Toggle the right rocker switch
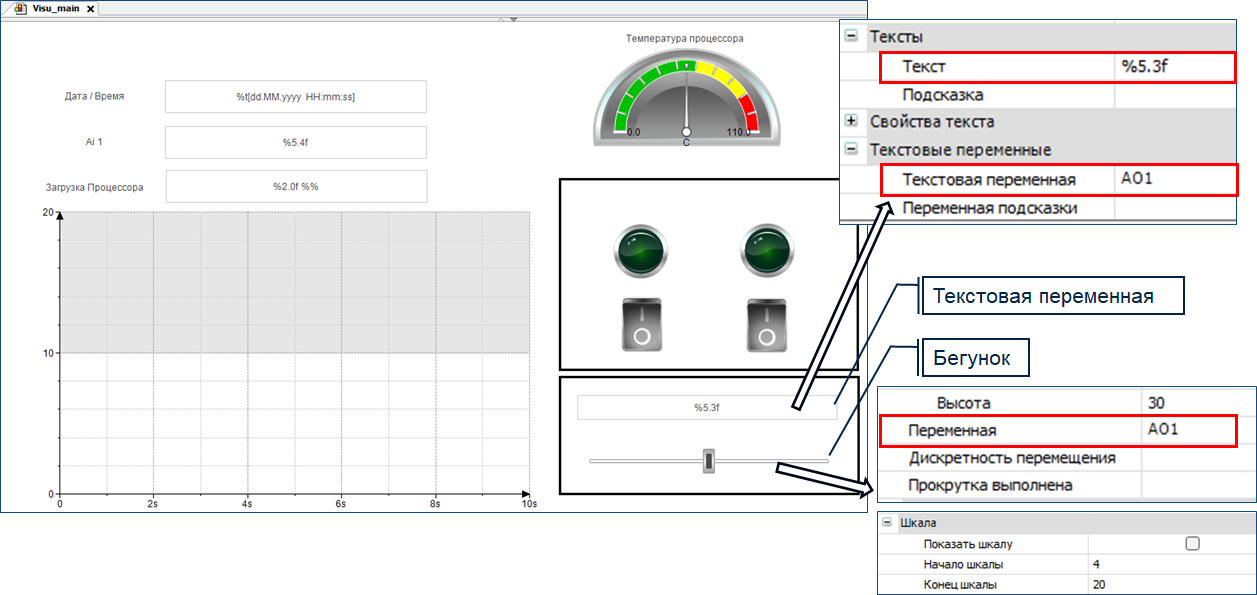The image size is (1257, 595). [766, 324]
